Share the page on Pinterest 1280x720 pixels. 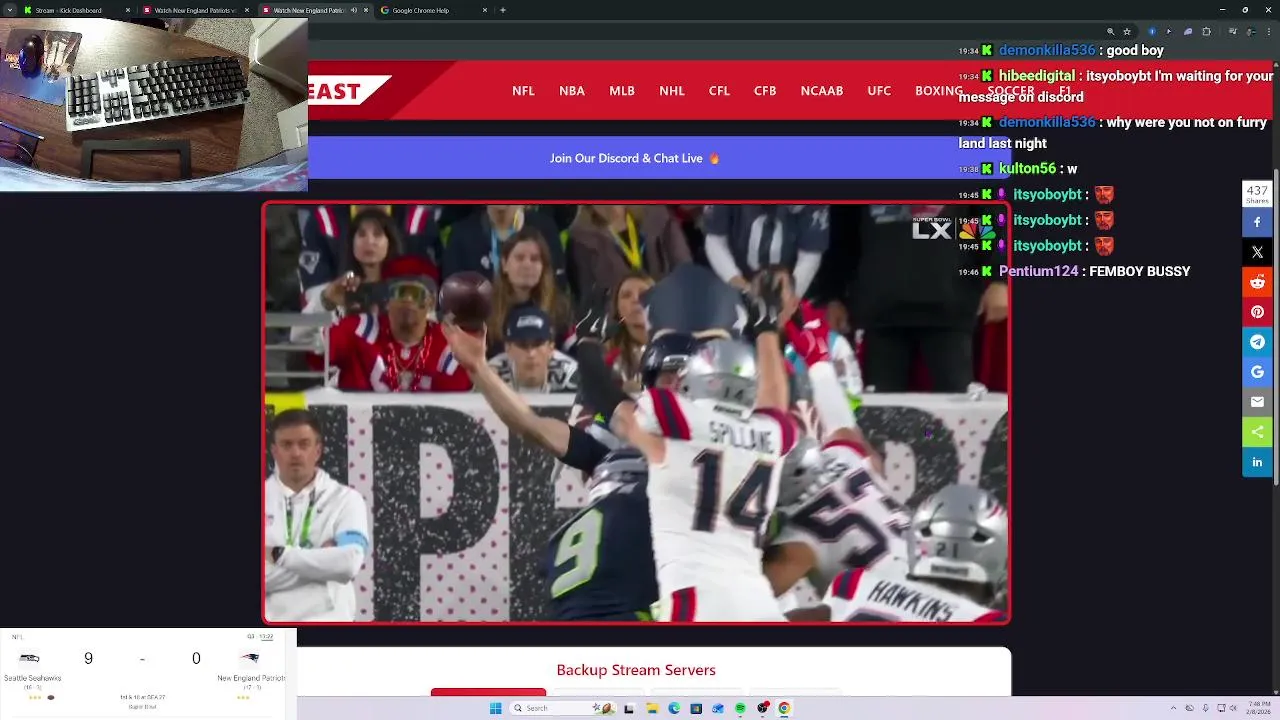[x=1257, y=312]
